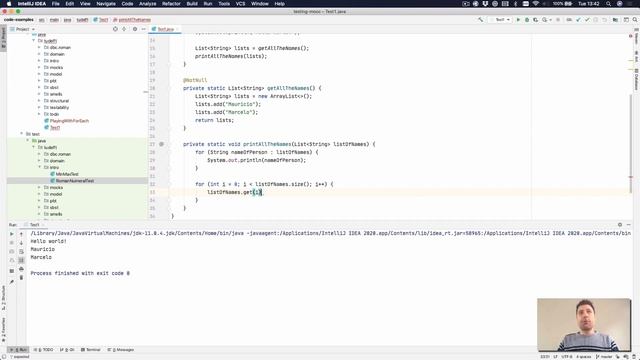Clear the console with trash icon
640x360 pixels.
tap(21, 278)
